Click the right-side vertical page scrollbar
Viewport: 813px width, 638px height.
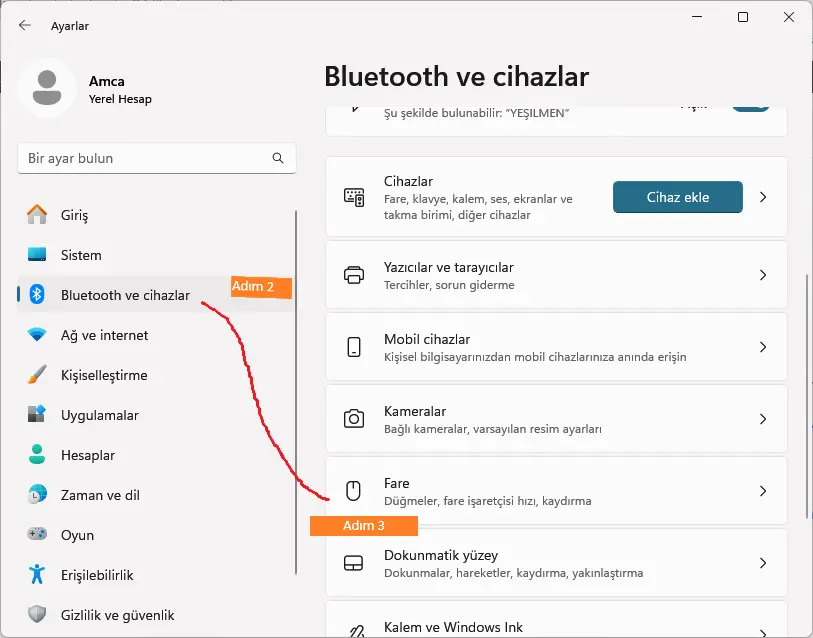pyautogui.click(x=807, y=395)
